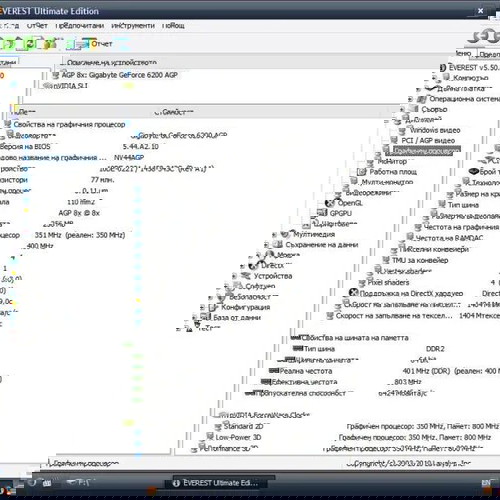The height and width of the screenshot is (500, 500).
Task: Select the highlighted Графичен процесор tree item
Action: 427,151
